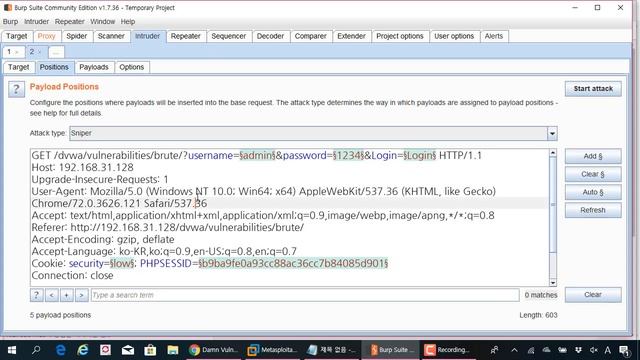Image resolution: width=640 pixels, height=360 pixels.
Task: Open the Intruder Target sub-tab
Action: coord(19,67)
